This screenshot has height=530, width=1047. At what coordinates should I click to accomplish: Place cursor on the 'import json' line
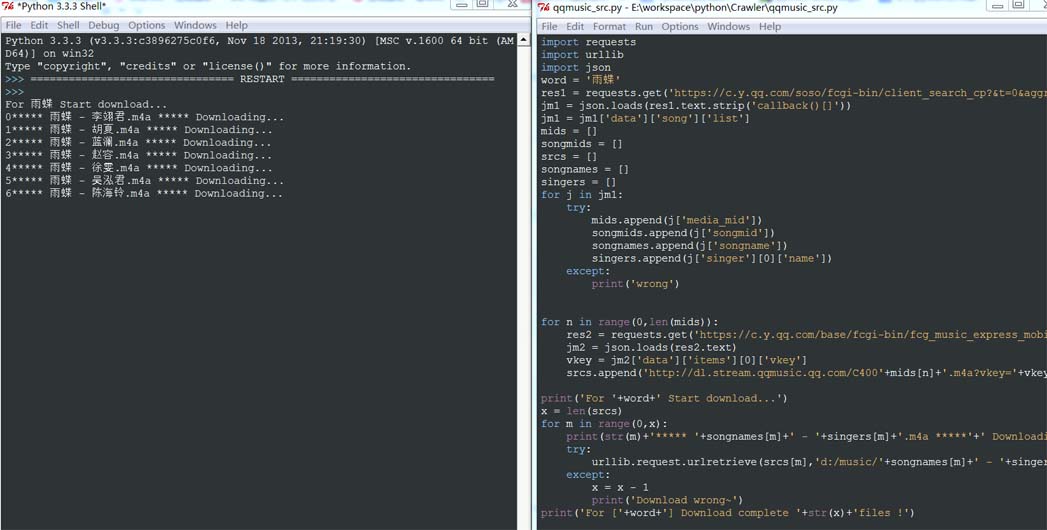pos(576,67)
